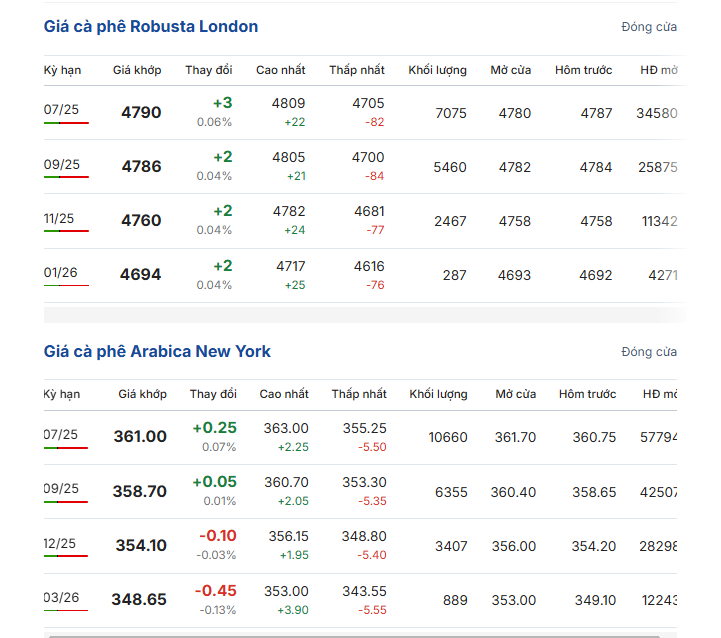The height and width of the screenshot is (638, 721).
Task: Click the volume value 10660
Action: pos(448,437)
